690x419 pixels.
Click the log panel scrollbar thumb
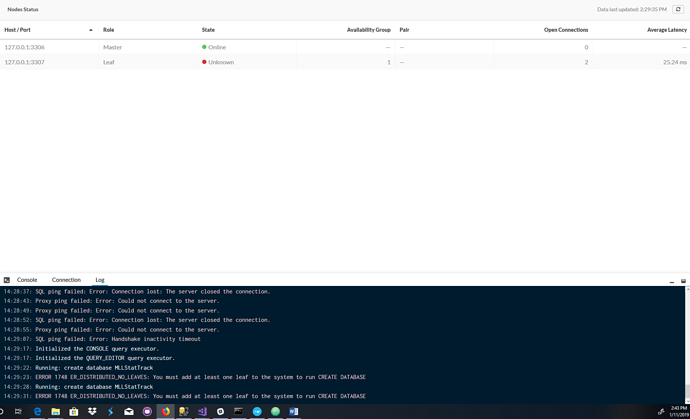[687, 391]
